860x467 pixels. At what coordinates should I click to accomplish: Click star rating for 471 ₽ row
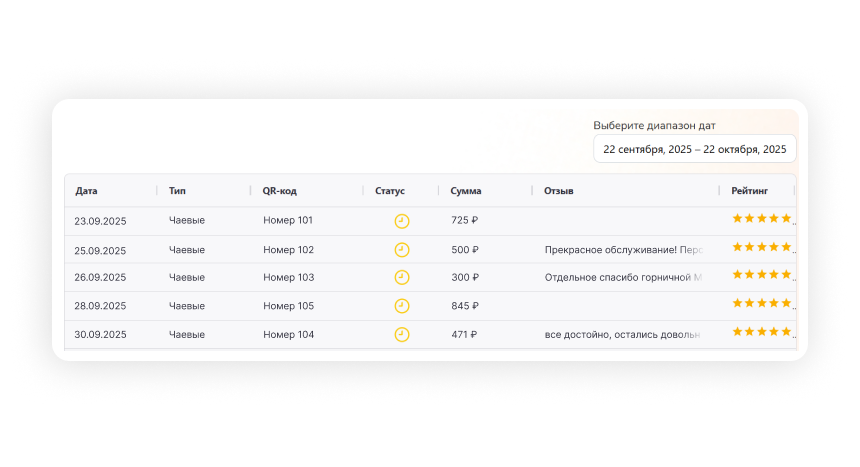pos(762,331)
